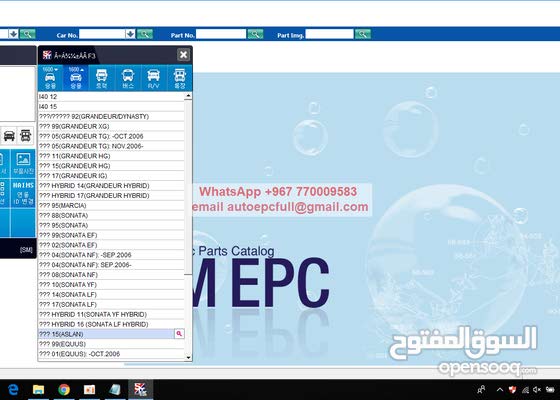Select the I40 12 model row
Image resolution: width=560 pixels, height=400 pixels.
pos(111,97)
